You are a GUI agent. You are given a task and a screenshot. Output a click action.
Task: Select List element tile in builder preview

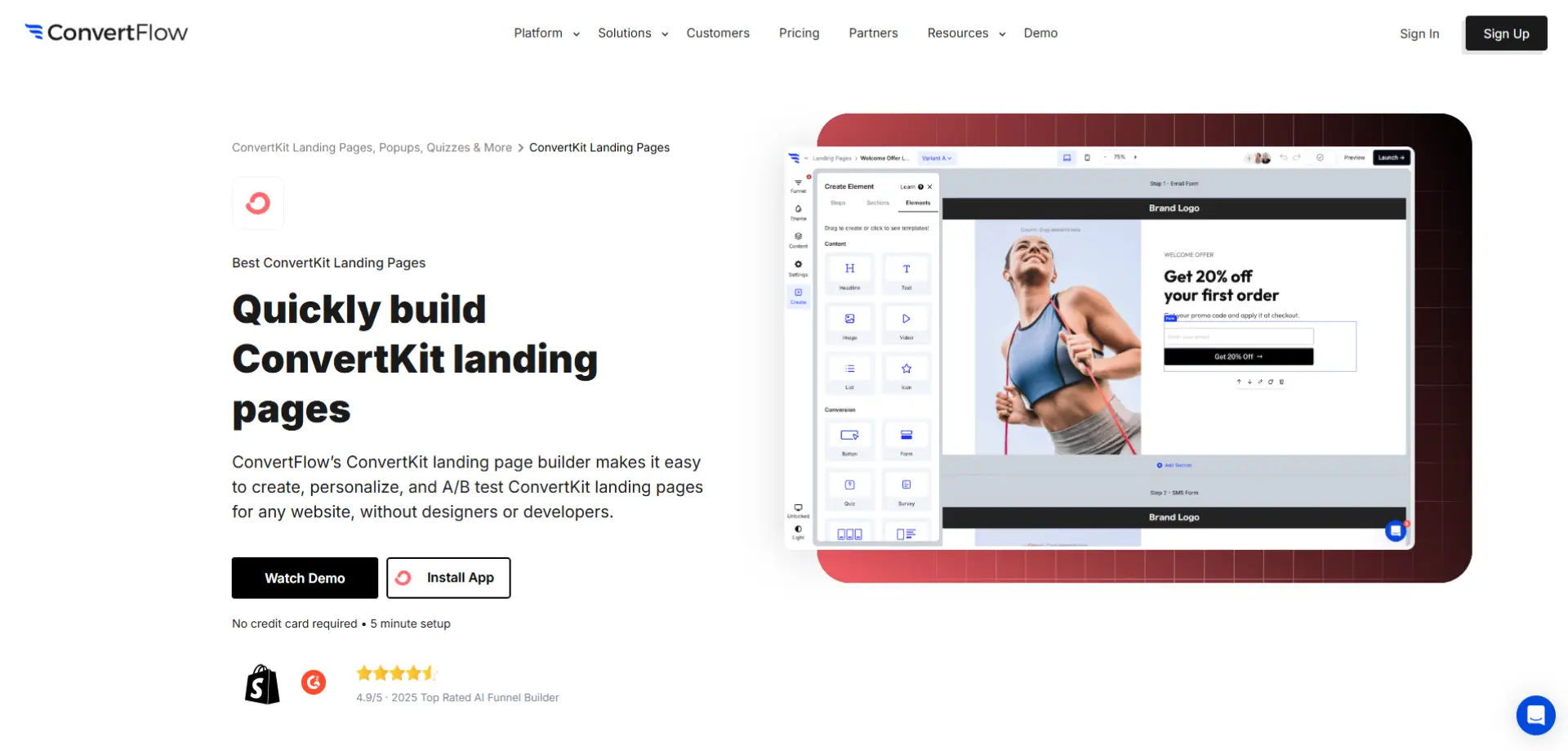coord(849,373)
